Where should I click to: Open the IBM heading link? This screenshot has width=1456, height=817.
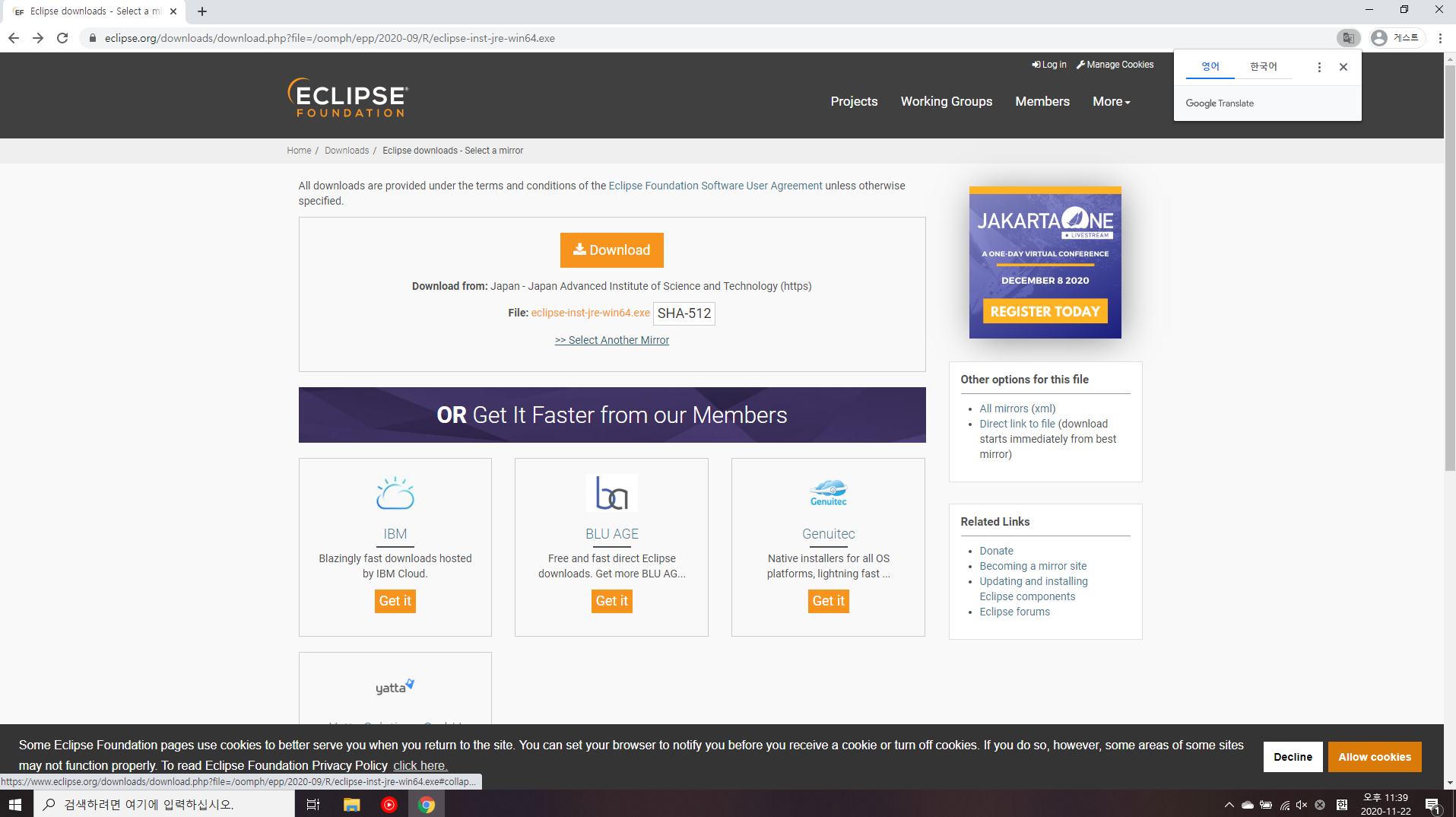395,534
